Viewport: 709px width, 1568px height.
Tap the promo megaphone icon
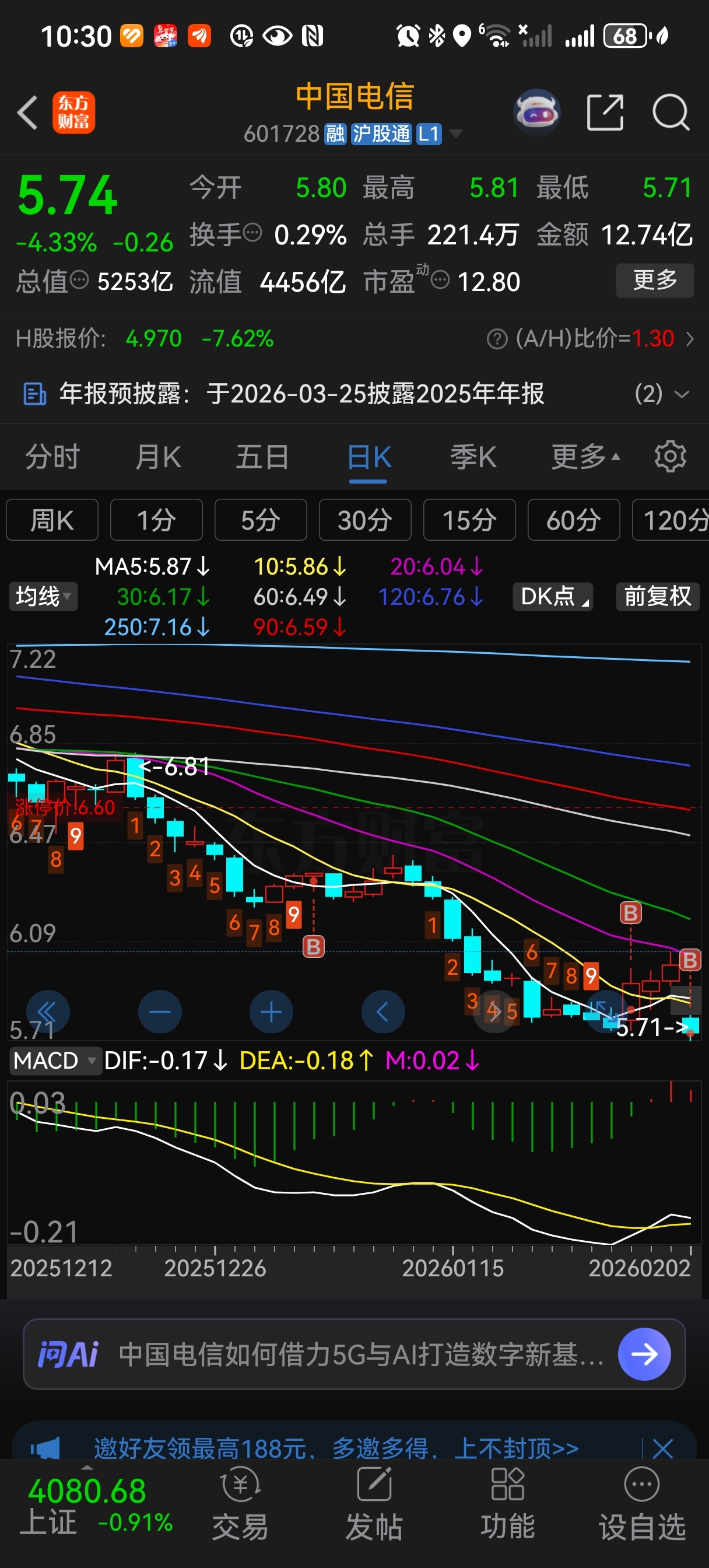[45, 1447]
